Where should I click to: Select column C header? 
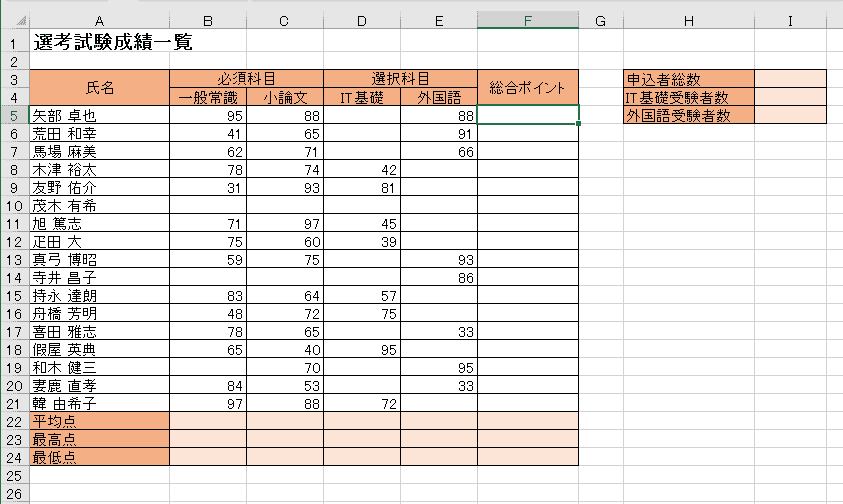click(285, 21)
